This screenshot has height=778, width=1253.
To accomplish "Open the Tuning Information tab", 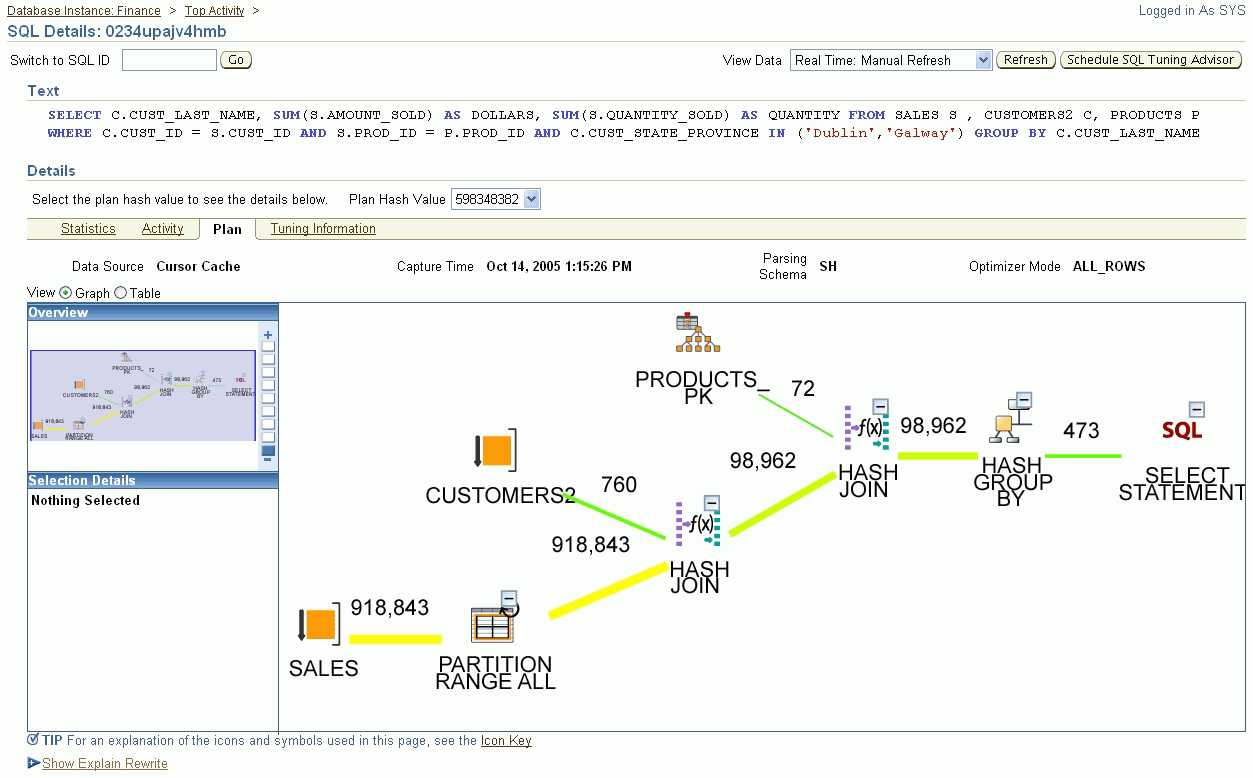I will [322, 228].
